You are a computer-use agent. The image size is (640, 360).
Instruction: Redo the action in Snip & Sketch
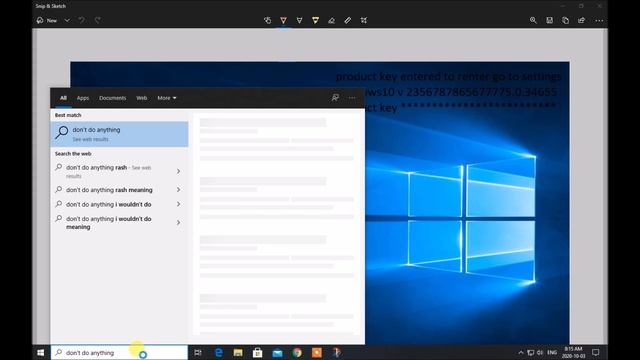click(98, 20)
